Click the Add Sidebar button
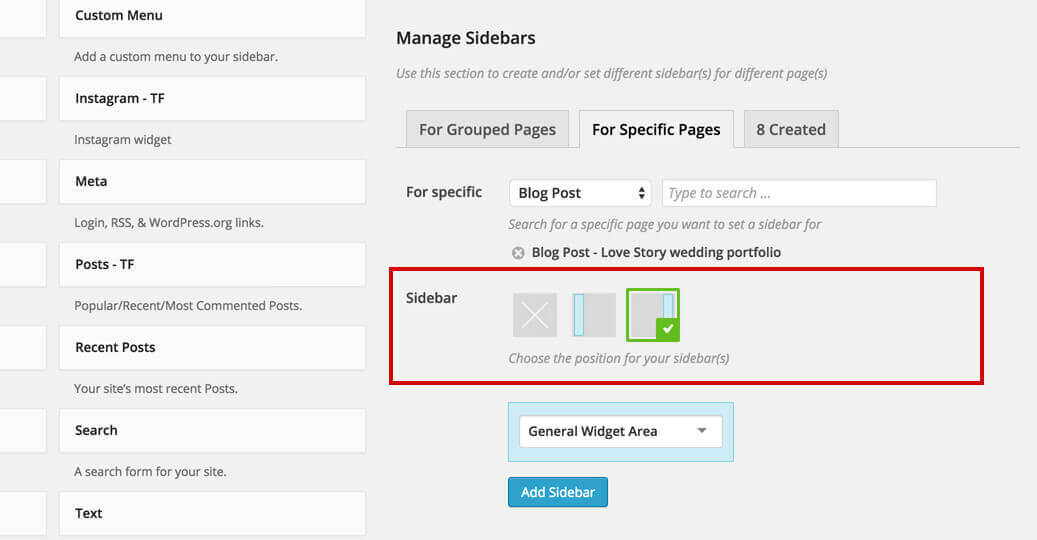 tap(558, 492)
